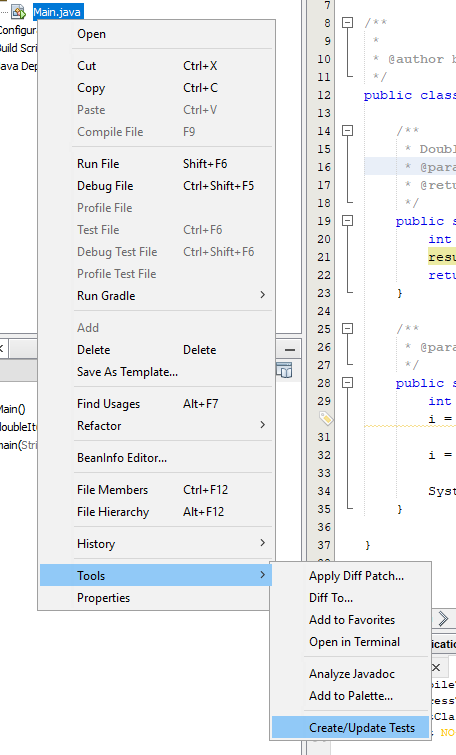Viewport: 456px width, 755px height.
Task: Click the book icon in panel header
Action: (x=284, y=371)
